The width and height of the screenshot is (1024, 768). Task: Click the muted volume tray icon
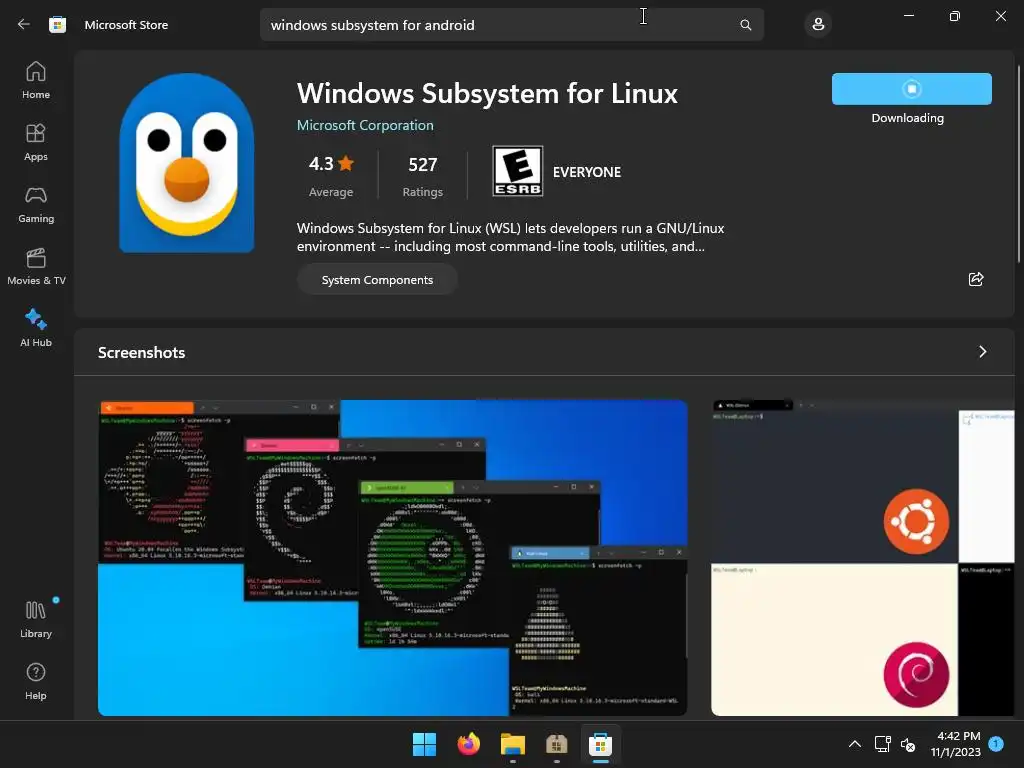[908, 744]
